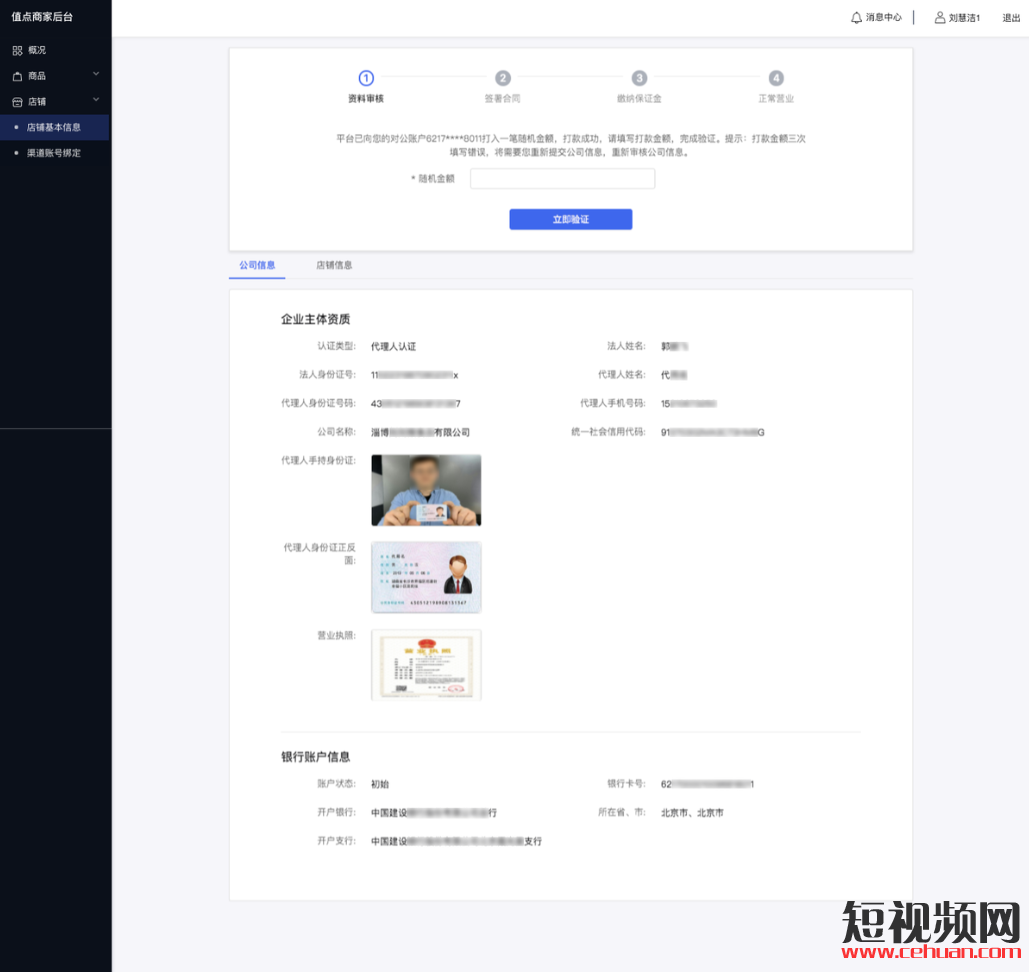Click the 店铺 shop icon in sidebar
Image resolution: width=1029 pixels, height=972 pixels.
pos(17,102)
